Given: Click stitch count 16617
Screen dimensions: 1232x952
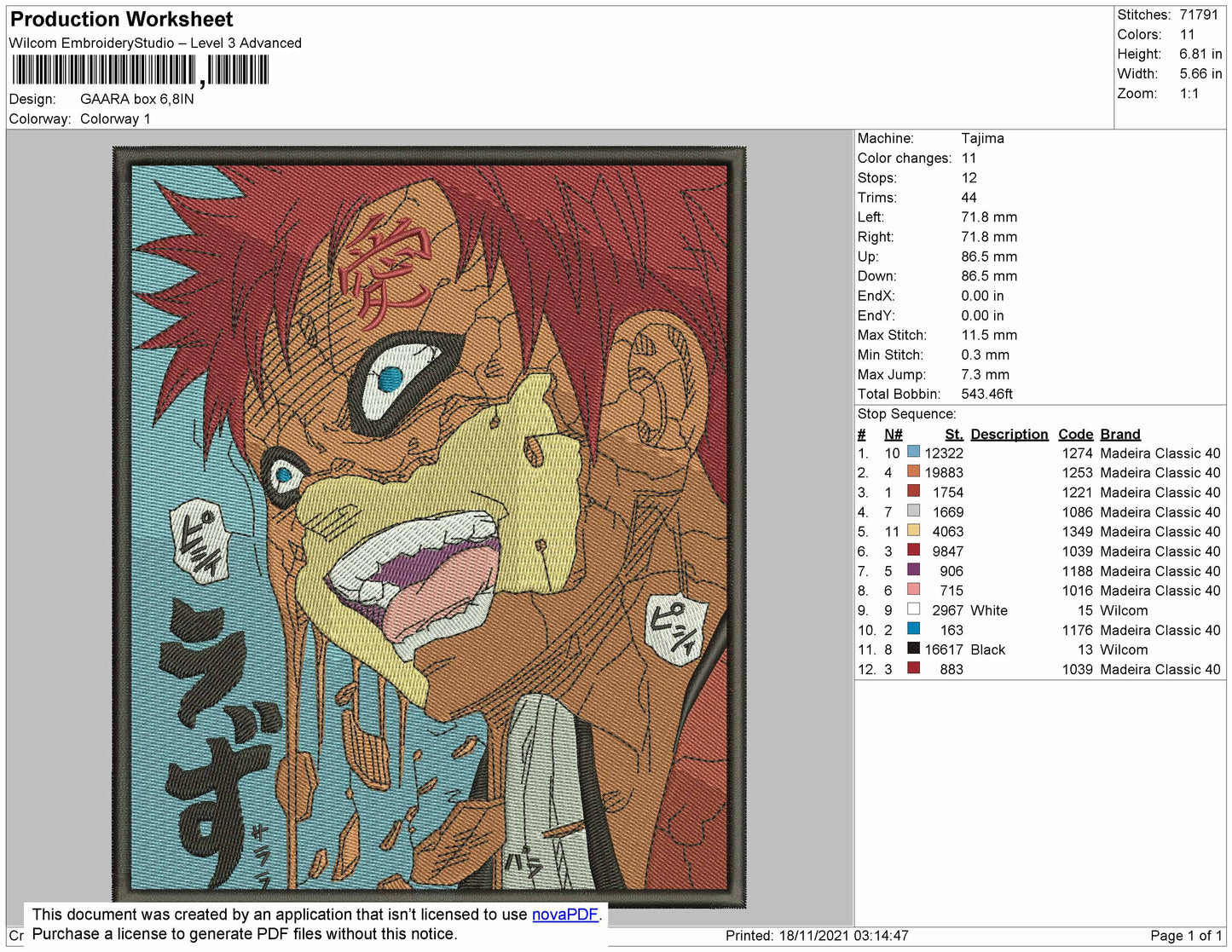Looking at the screenshot, I should (944, 649).
